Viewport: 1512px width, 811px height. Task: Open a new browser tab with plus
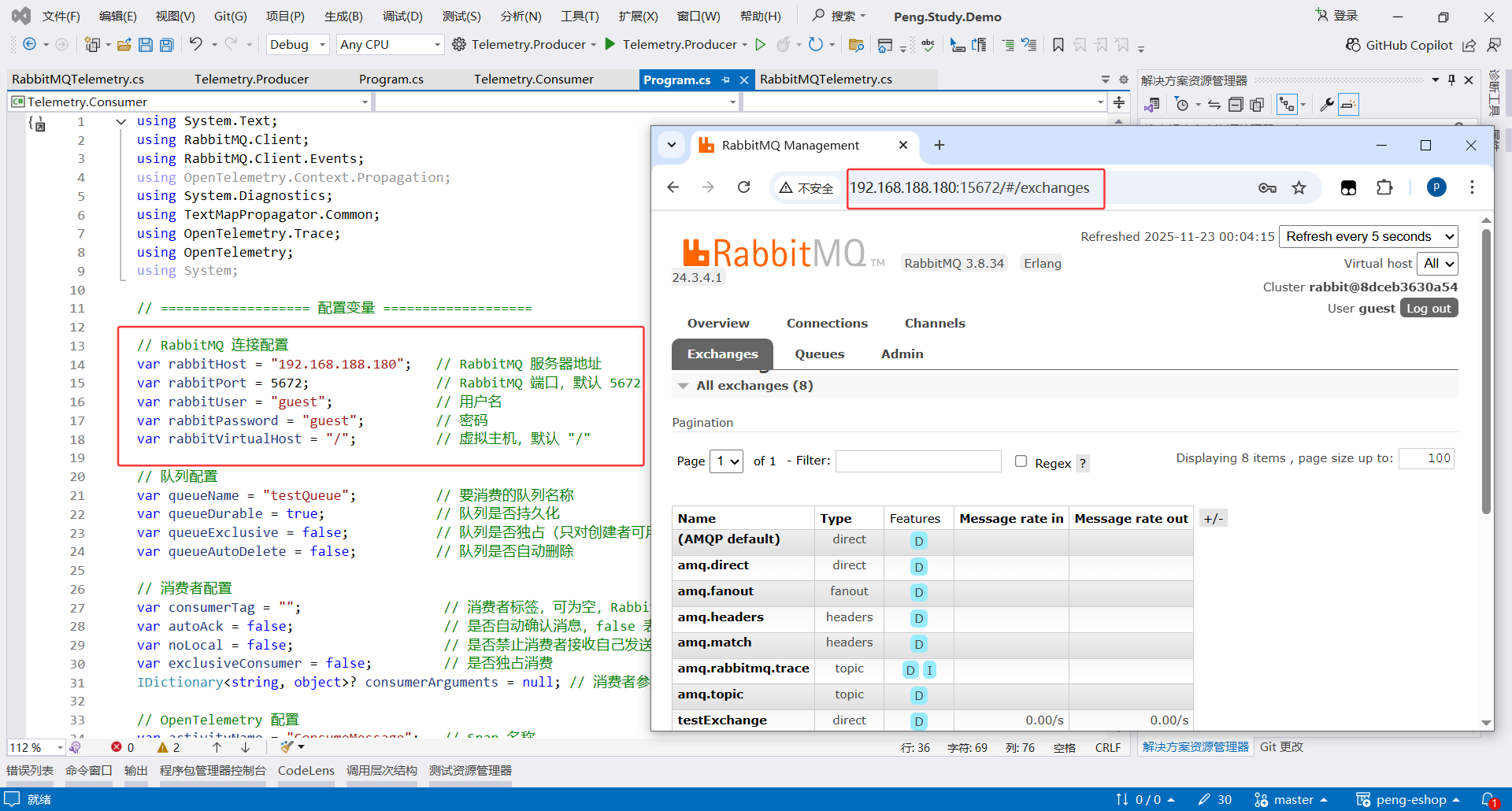[939, 145]
